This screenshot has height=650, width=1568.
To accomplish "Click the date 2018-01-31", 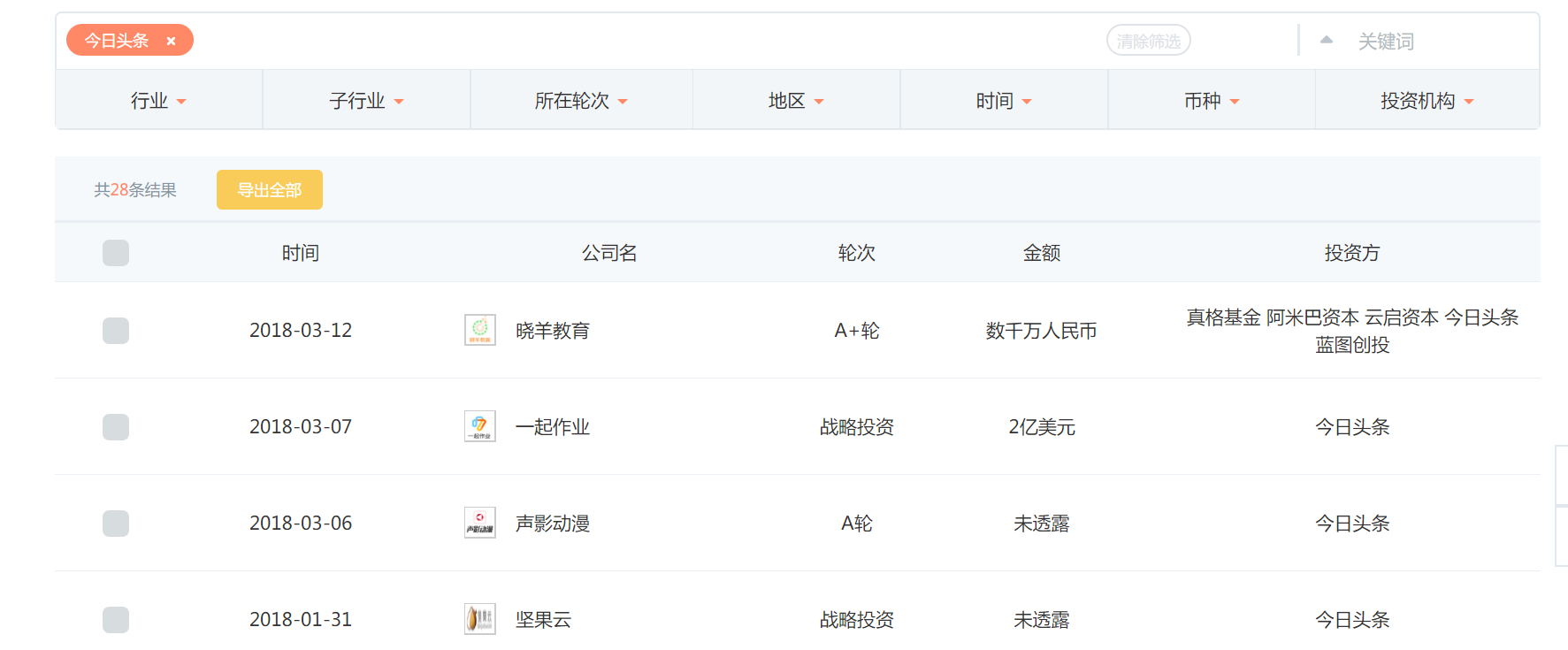I will [301, 620].
